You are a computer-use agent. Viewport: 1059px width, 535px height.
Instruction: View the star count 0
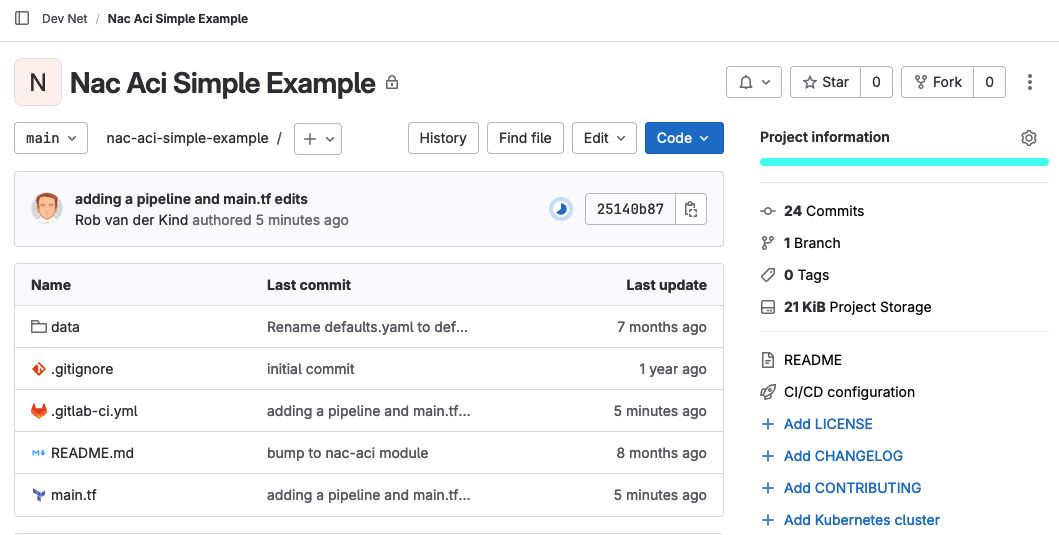[x=876, y=82]
